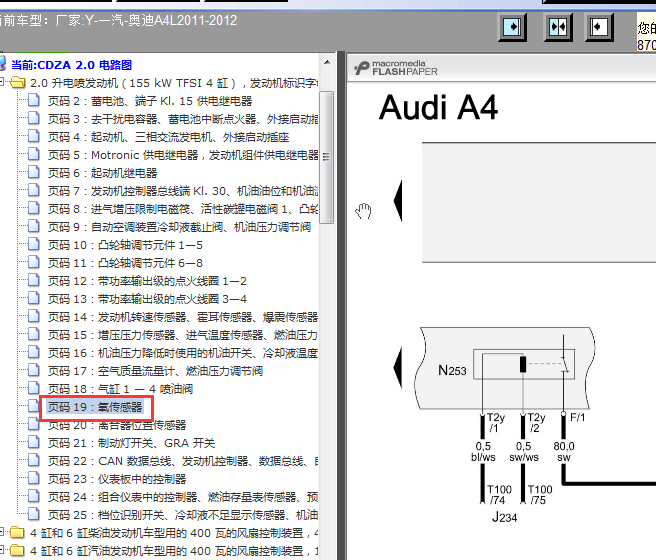
Task: Click the Audi A4 diagram title
Action: 438,107
